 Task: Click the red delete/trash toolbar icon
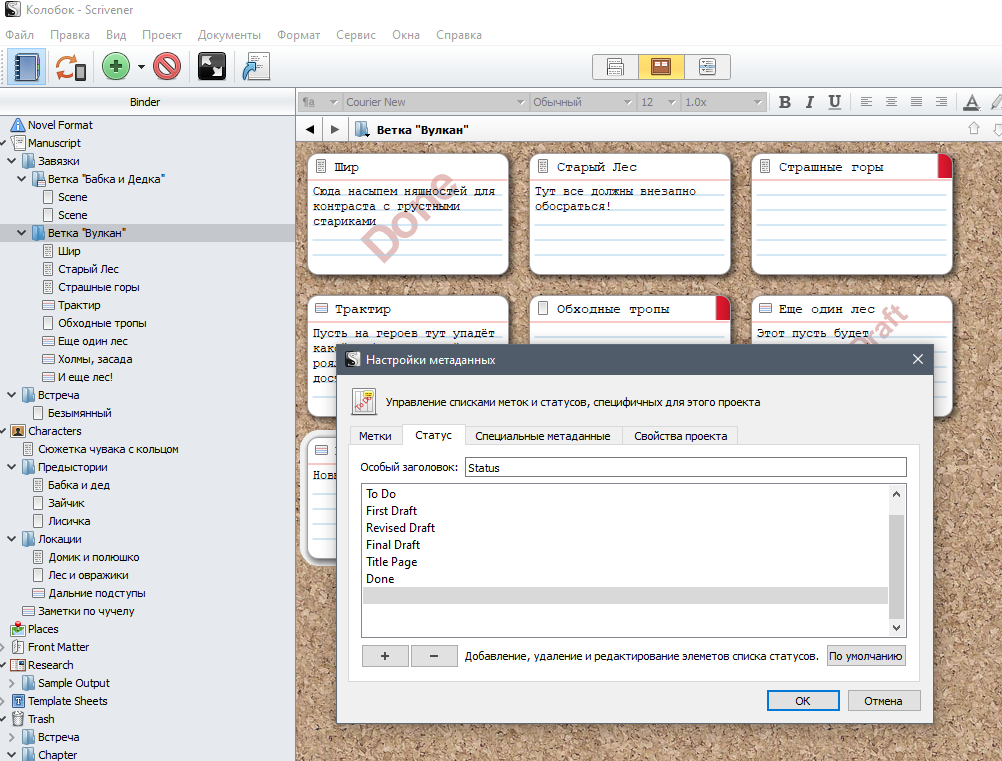pyautogui.click(x=166, y=67)
